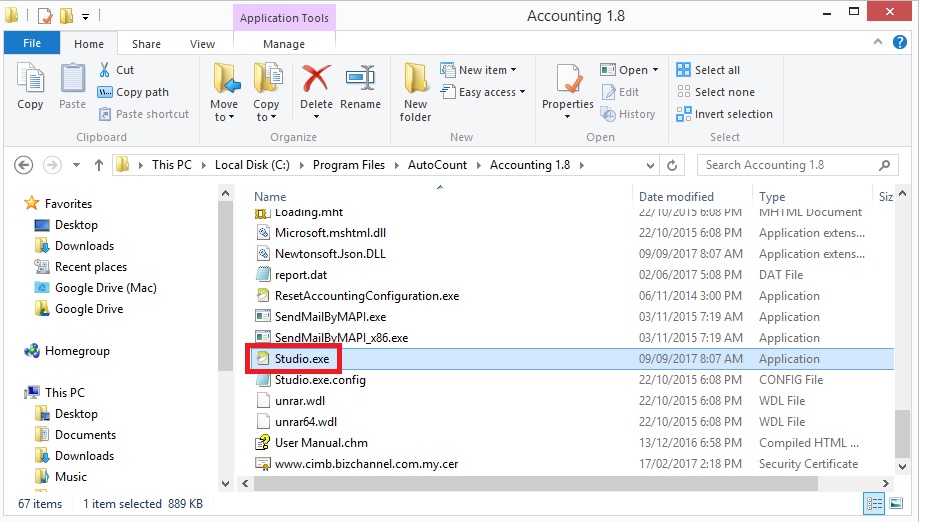This screenshot has height=522, width=925.
Task: Click AutoCount in the address breadcrumb
Action: (x=435, y=165)
